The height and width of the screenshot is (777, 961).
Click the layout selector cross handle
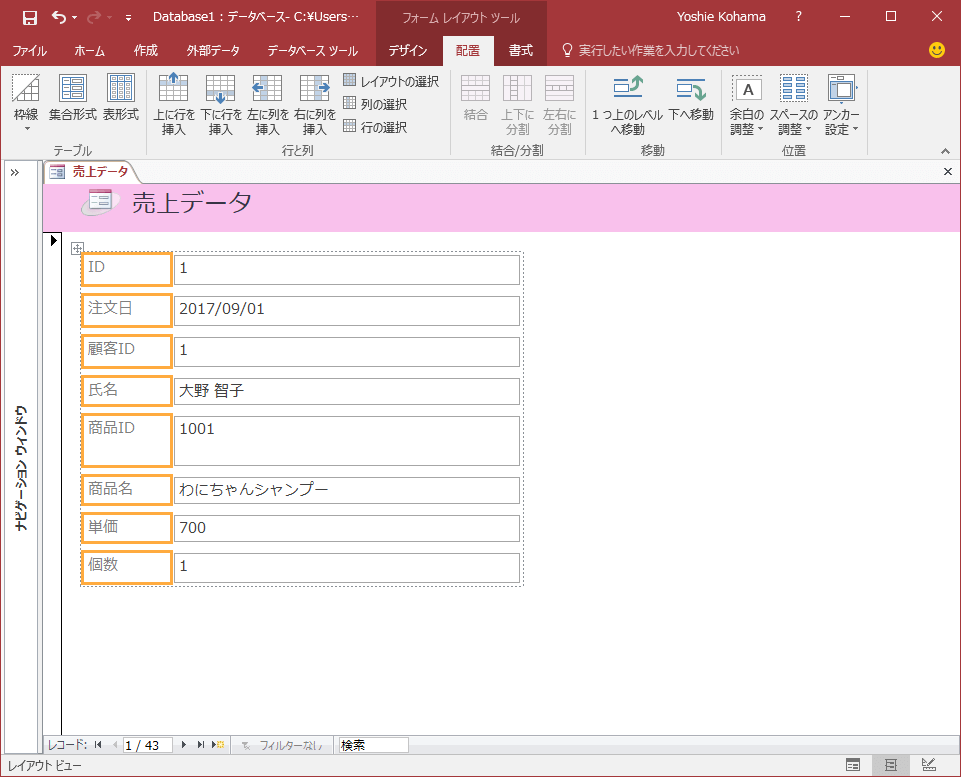(x=77, y=248)
